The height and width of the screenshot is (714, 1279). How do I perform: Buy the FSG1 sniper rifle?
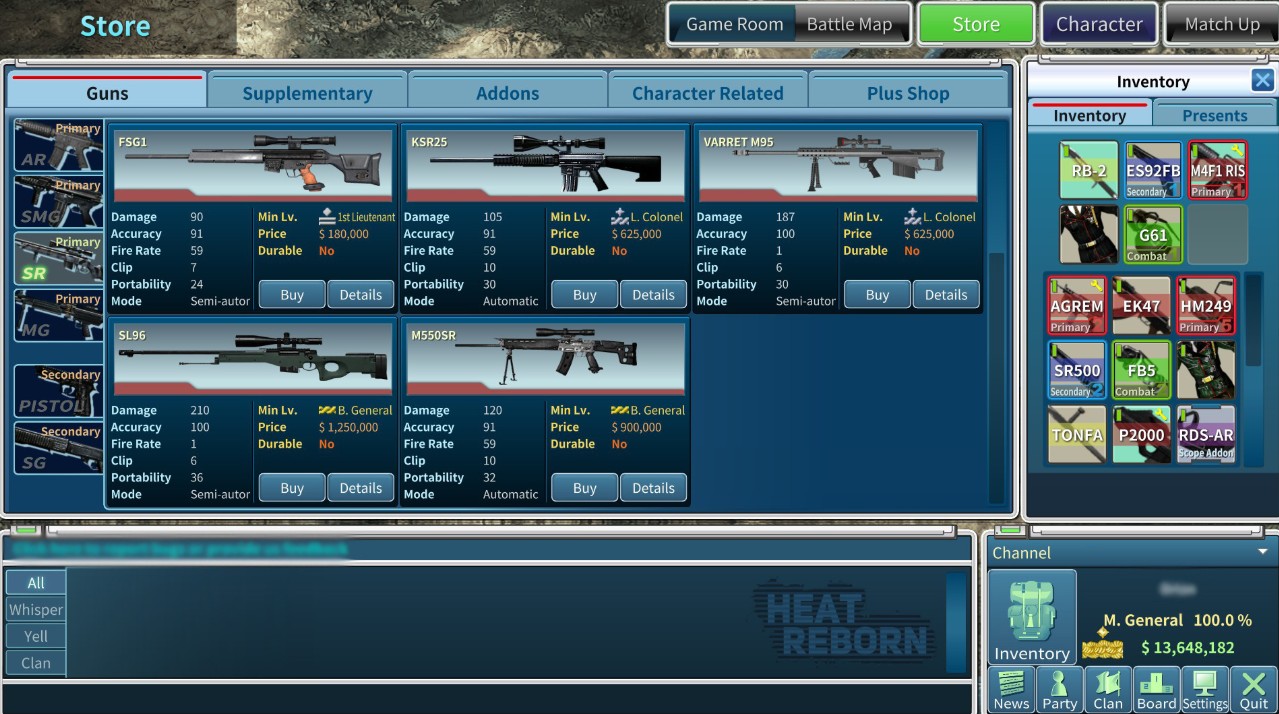[292, 295]
